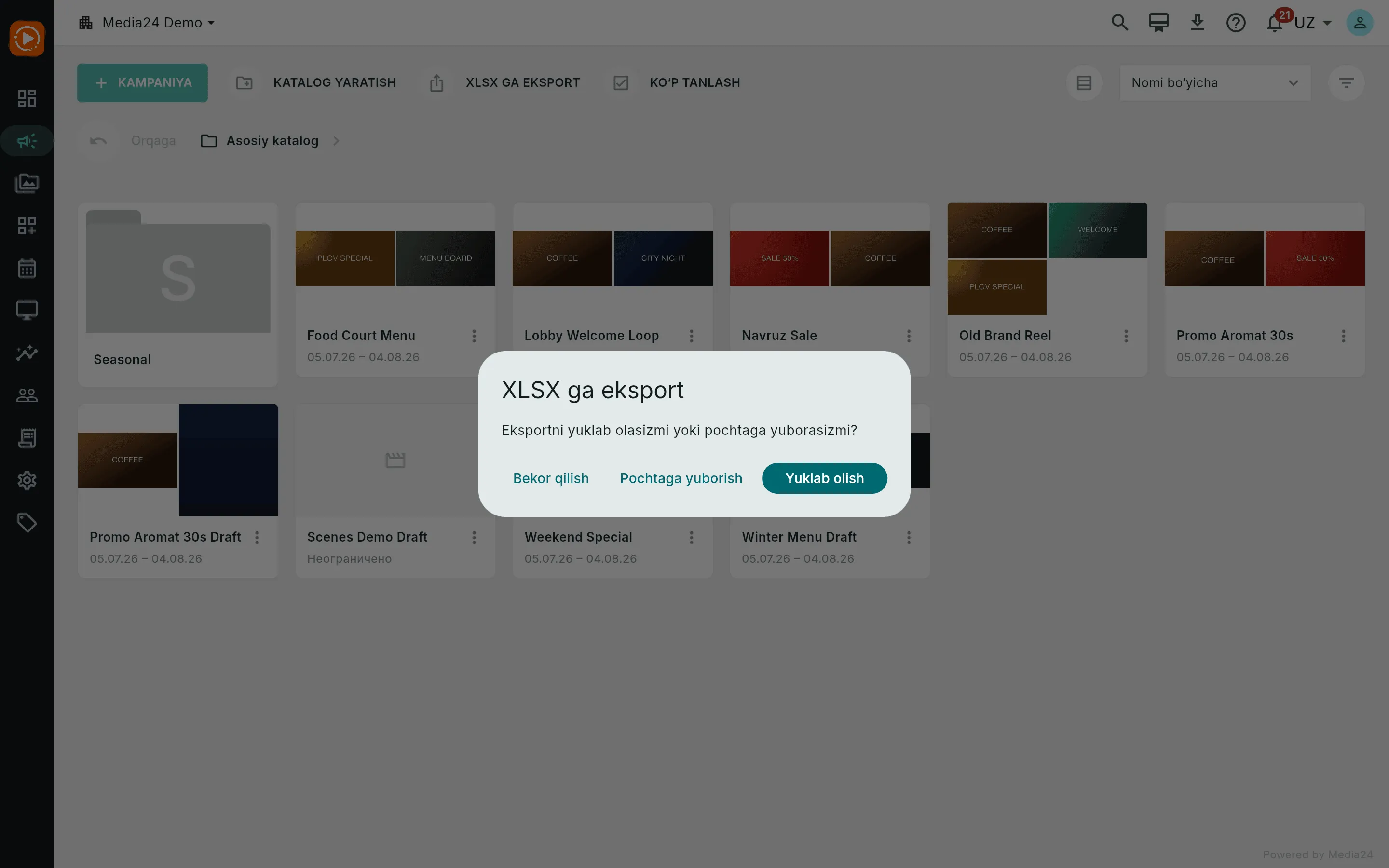
Task: Click MENU BOARD thumbnail in Food Court Menu
Action: (446, 258)
